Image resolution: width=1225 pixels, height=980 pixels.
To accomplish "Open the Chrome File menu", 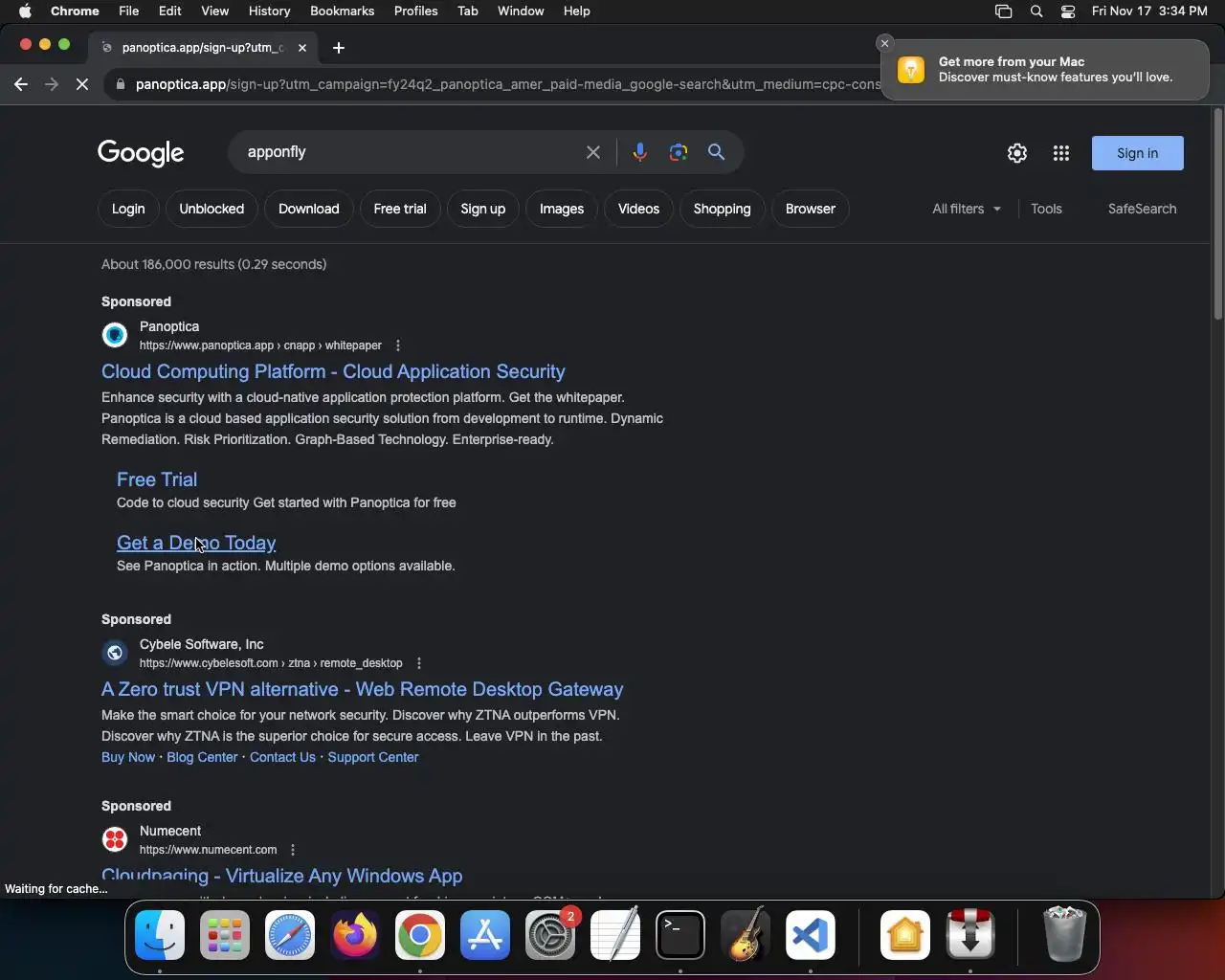I will point(128,11).
